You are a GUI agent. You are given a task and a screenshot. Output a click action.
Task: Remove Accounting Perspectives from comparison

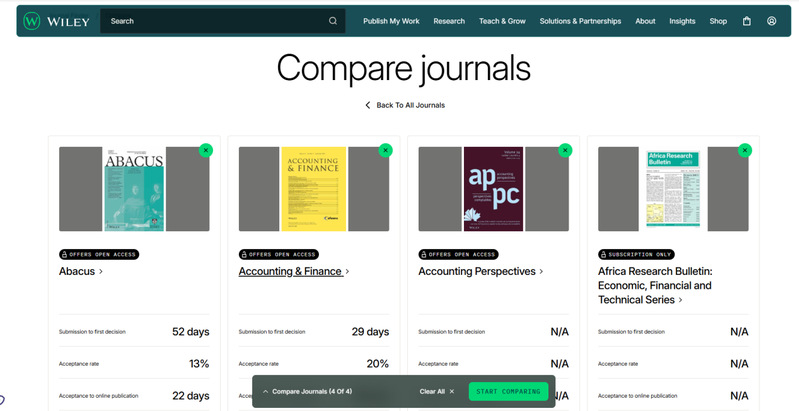coord(565,150)
